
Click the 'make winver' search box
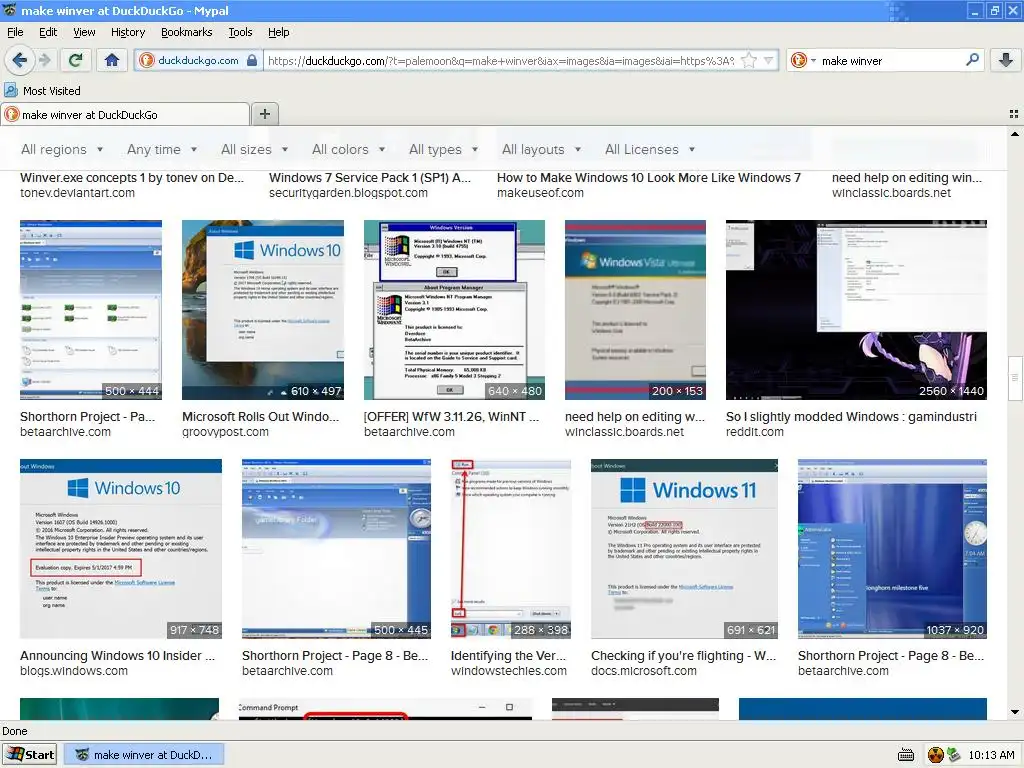tap(889, 61)
